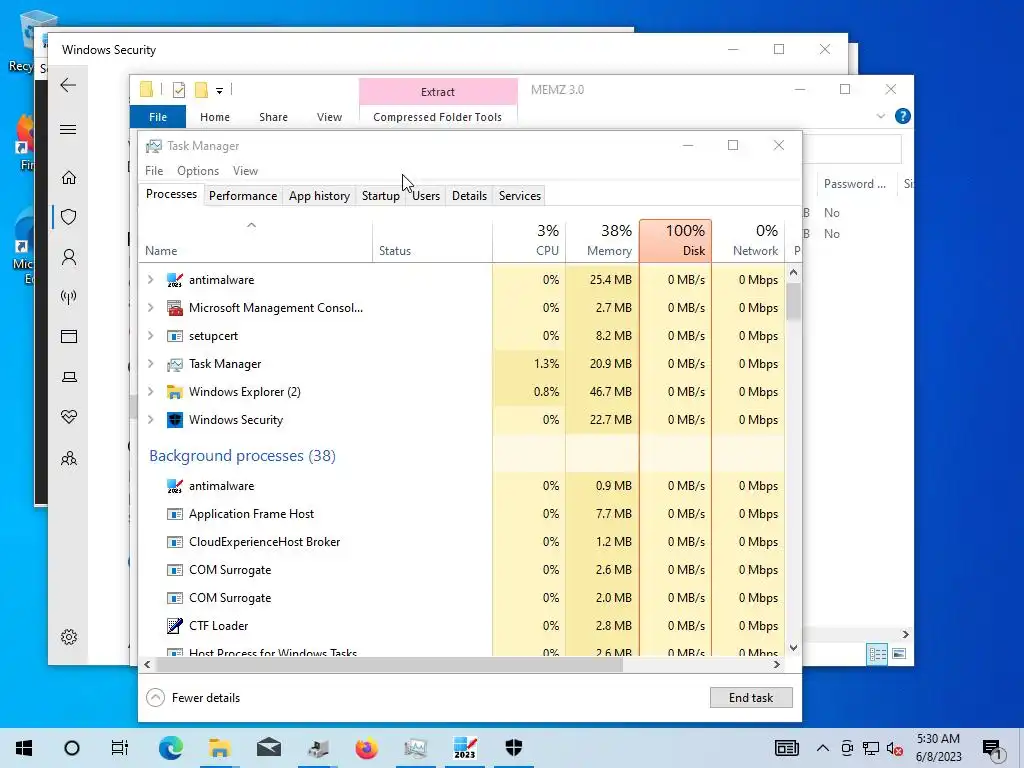
Task: Sort processes by the Network column
Action: click(748, 240)
